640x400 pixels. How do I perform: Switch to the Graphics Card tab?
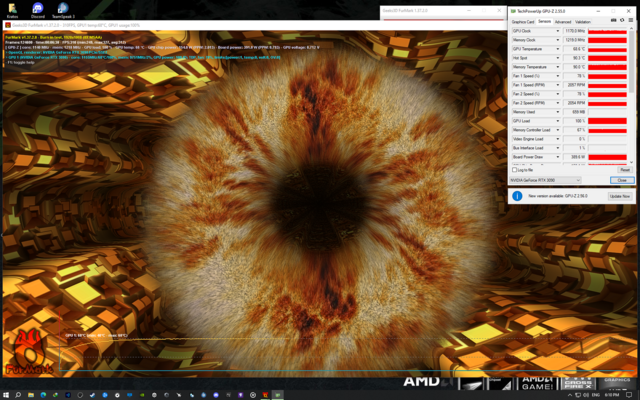pos(523,22)
